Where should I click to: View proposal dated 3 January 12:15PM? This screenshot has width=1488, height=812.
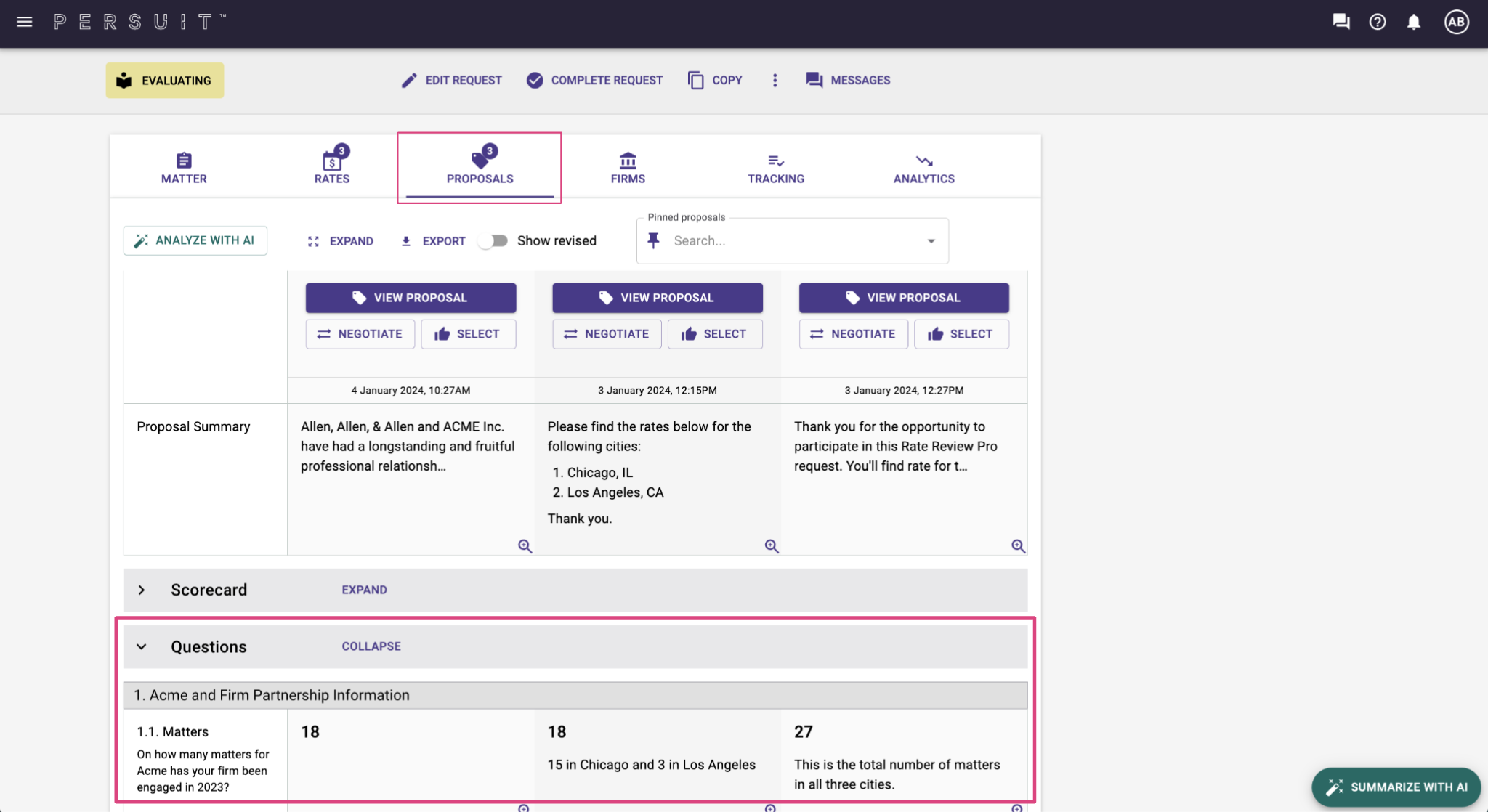tap(658, 298)
